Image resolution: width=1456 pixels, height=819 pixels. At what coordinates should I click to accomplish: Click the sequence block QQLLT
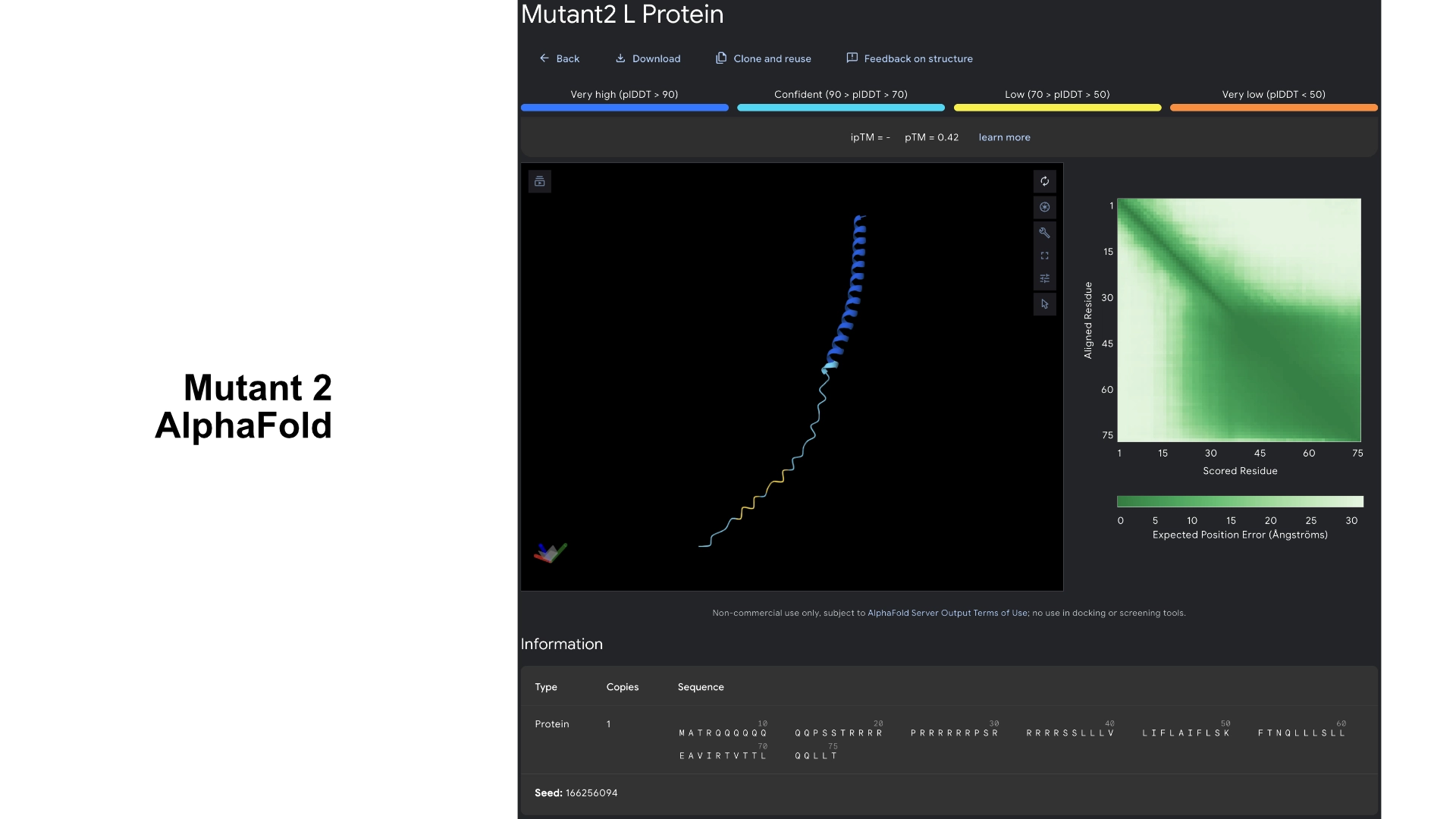point(816,756)
